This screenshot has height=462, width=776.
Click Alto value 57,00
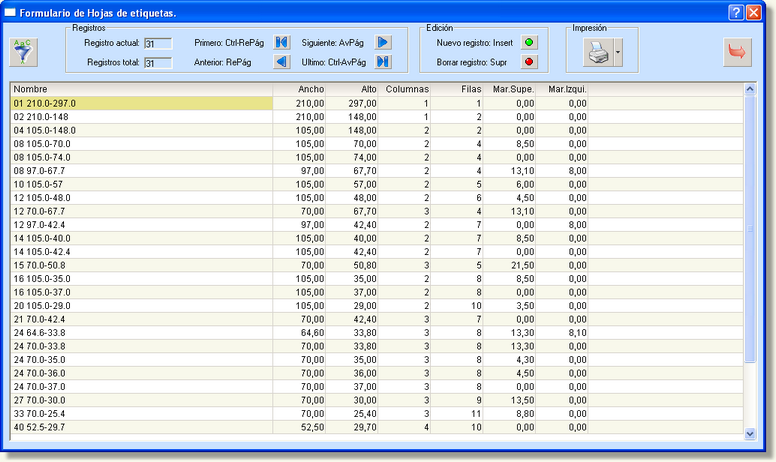(x=351, y=185)
